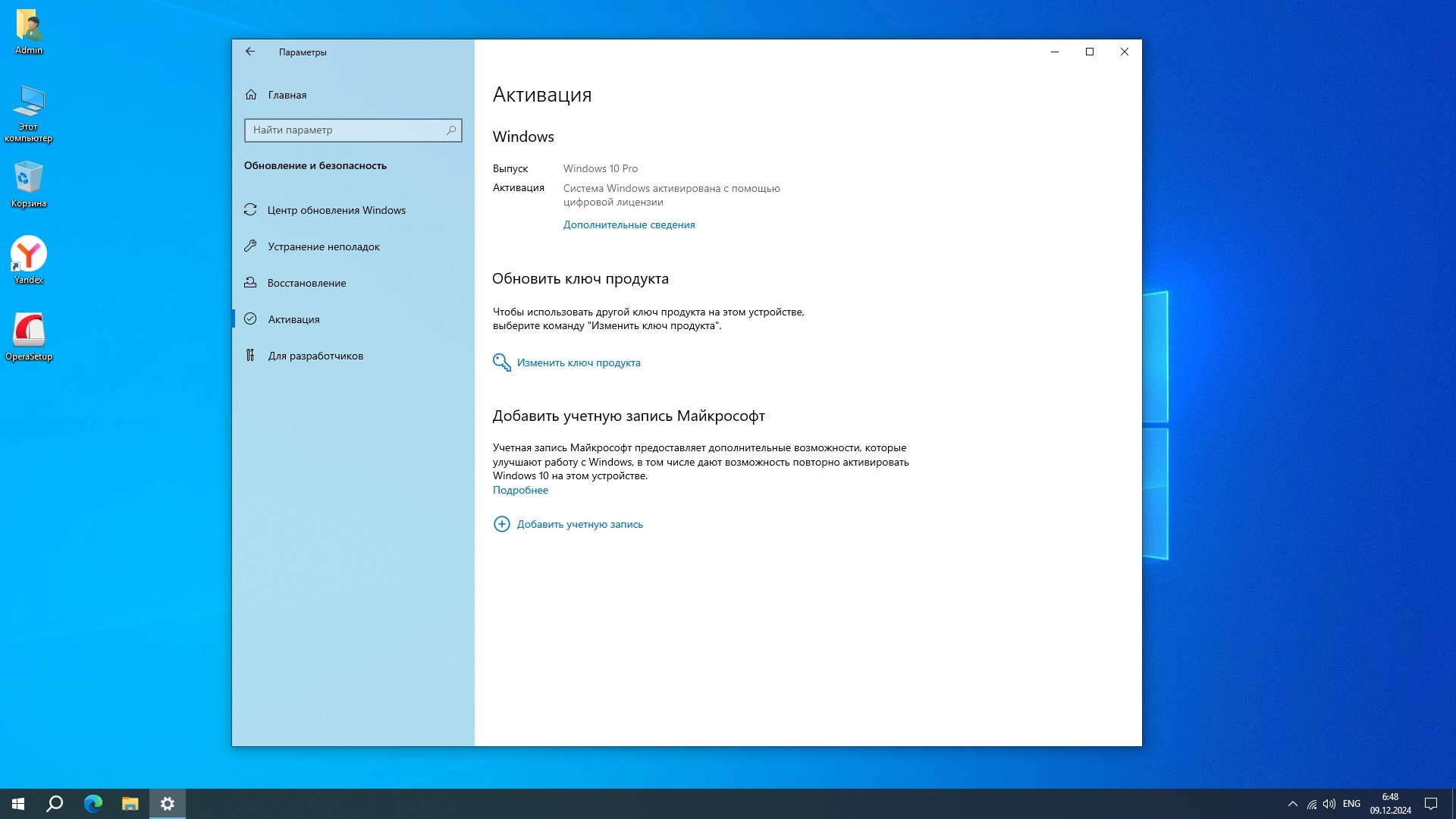
Task: Click the Найти параметр search field
Action: tap(347, 130)
